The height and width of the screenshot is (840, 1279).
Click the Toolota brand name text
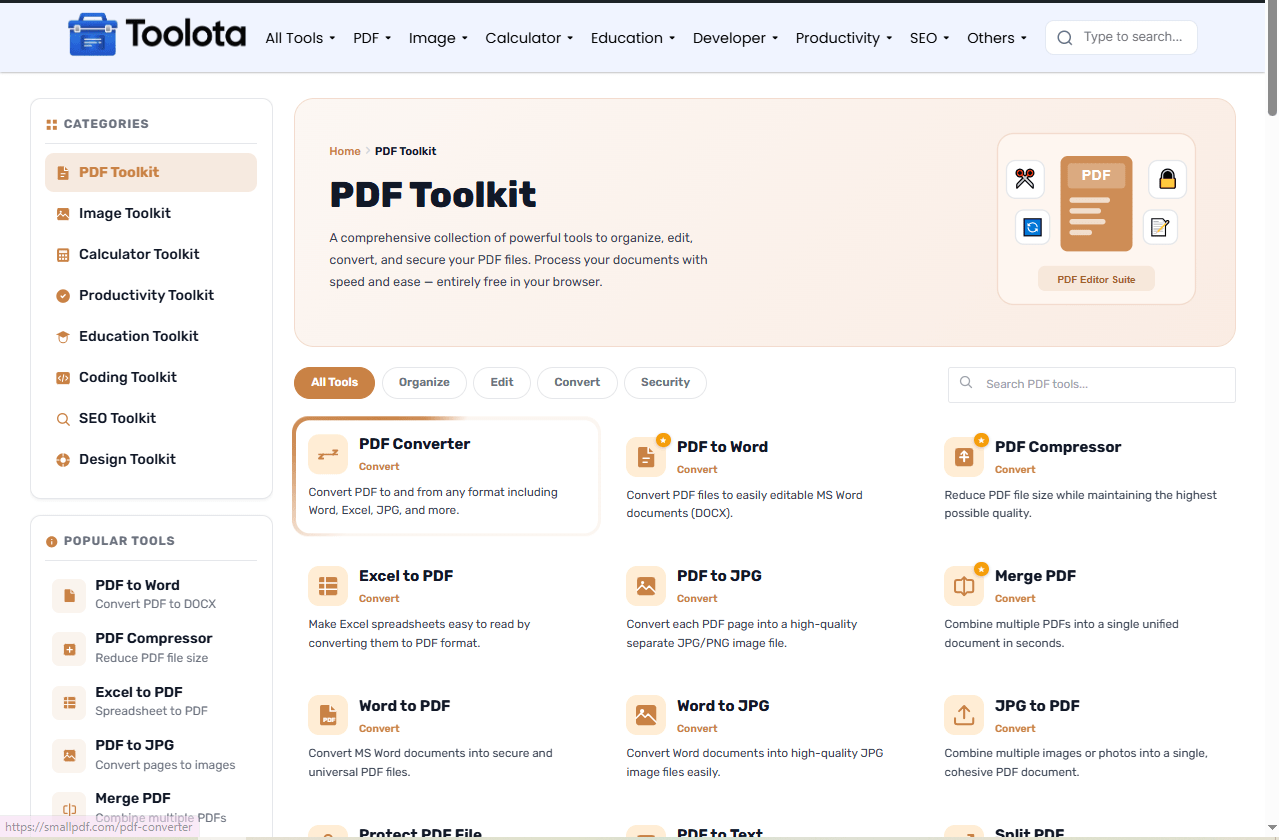coord(186,35)
